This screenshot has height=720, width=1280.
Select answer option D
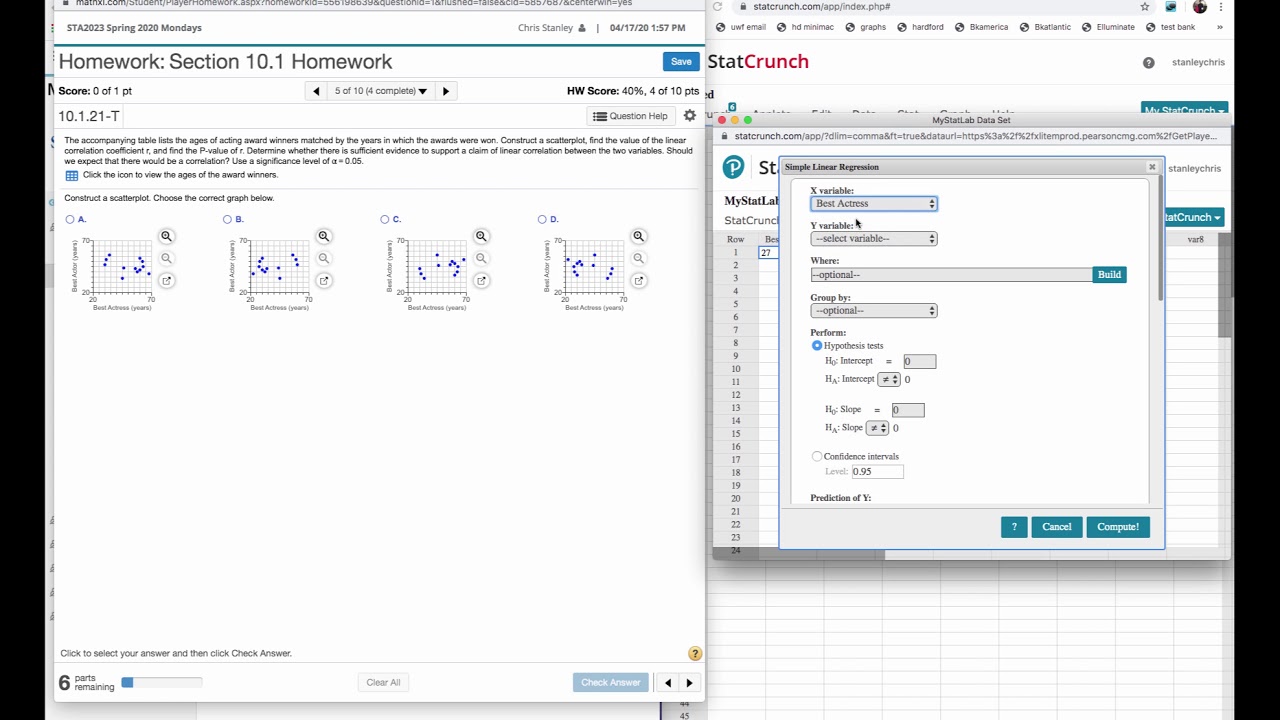[542, 219]
